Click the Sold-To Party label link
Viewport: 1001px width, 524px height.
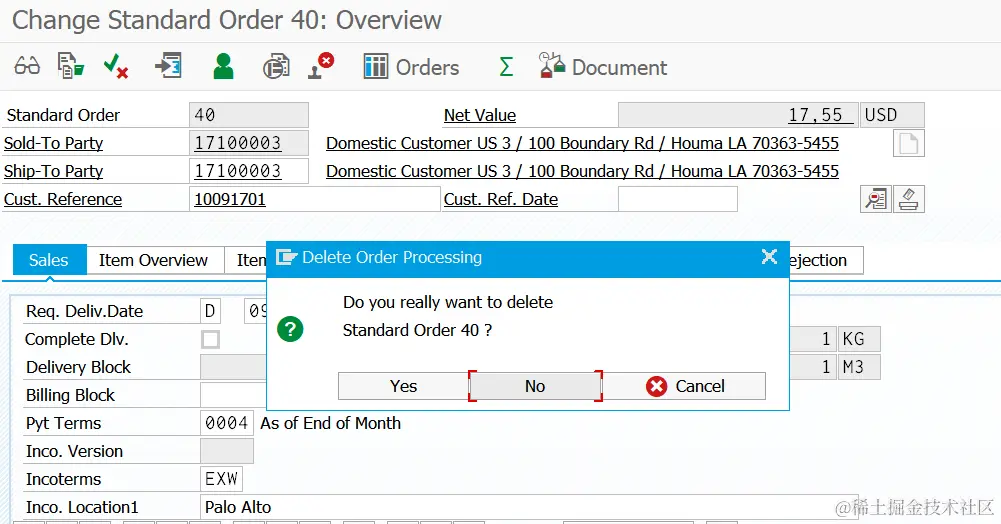(x=54, y=143)
